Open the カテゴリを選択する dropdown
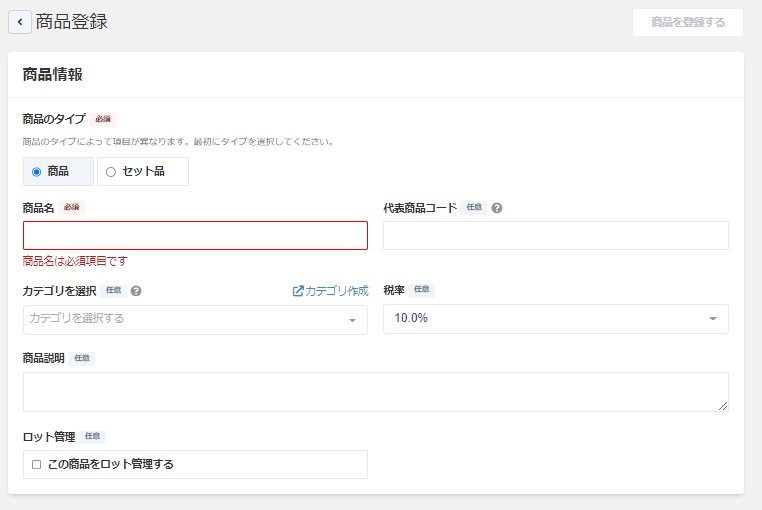The height and width of the screenshot is (510, 762). click(x=195, y=319)
